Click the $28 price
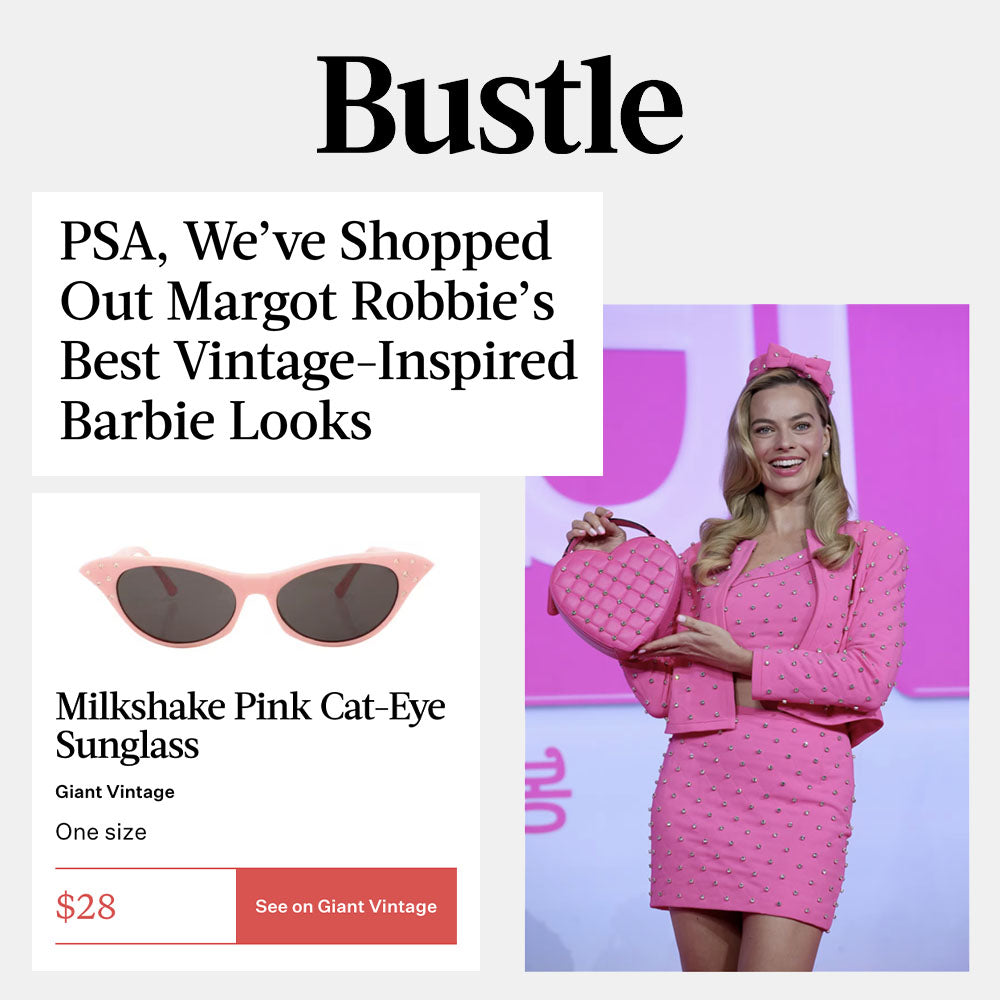This screenshot has height=1000, width=1000. coord(85,906)
